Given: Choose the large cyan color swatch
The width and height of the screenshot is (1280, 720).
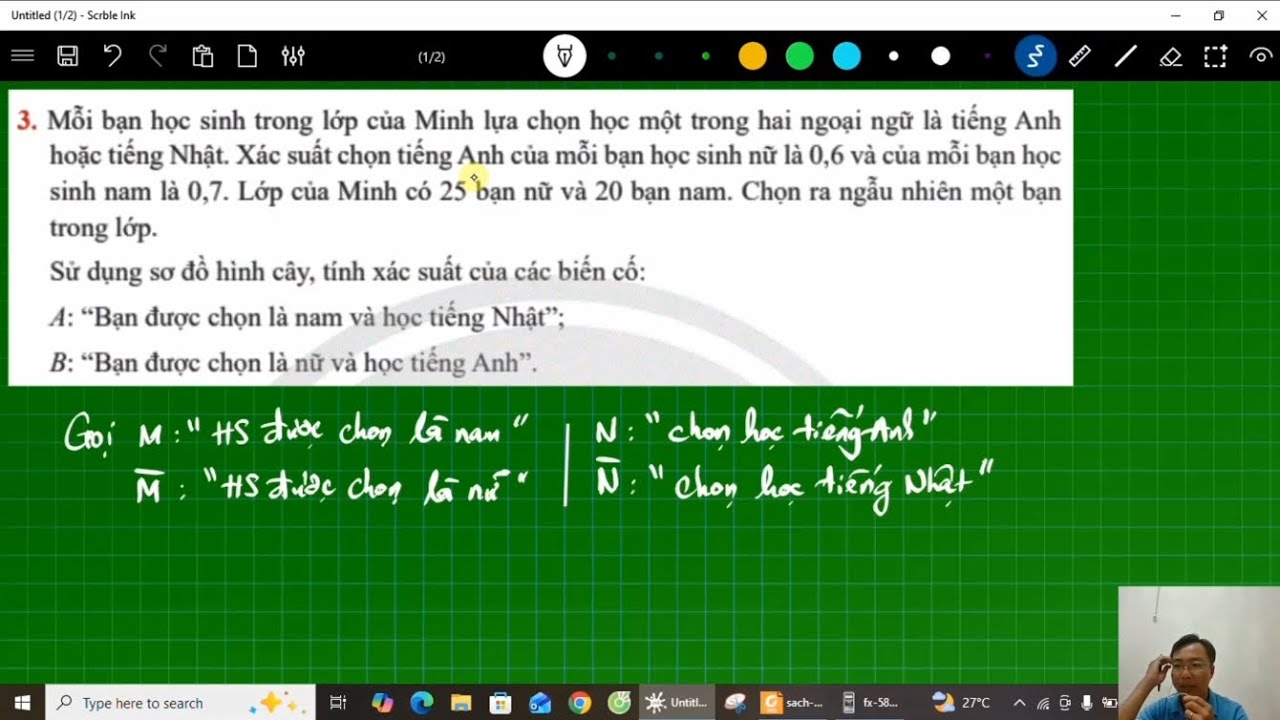Looking at the screenshot, I should coord(847,56).
